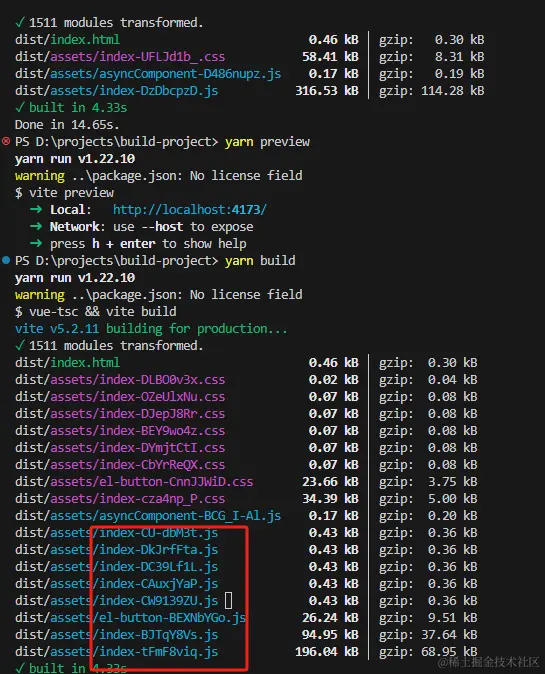Open index-DzDbcpzD.js file path

116,91
